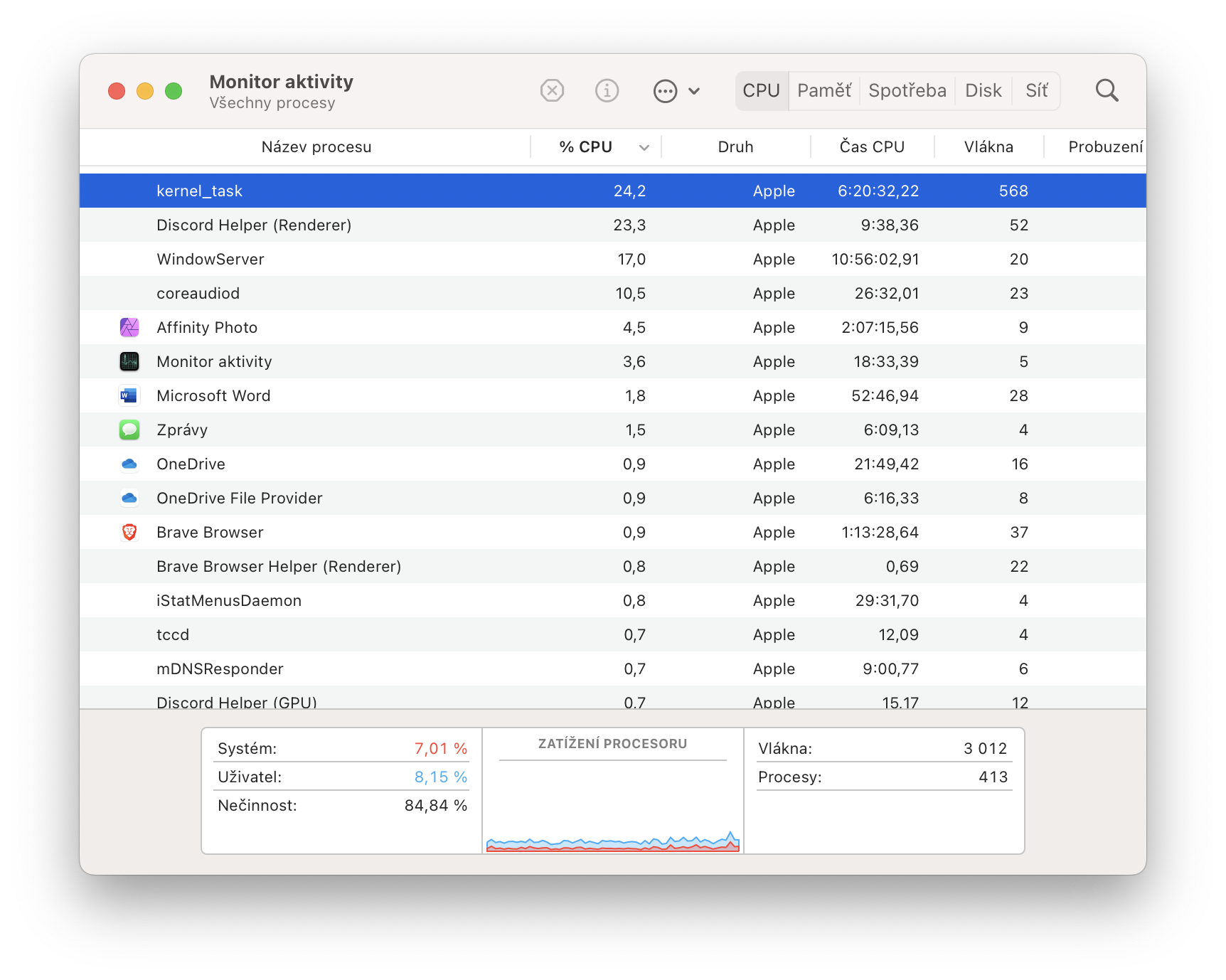Open the Disk tab
Screen dimensions: 1226x980
(x=983, y=91)
